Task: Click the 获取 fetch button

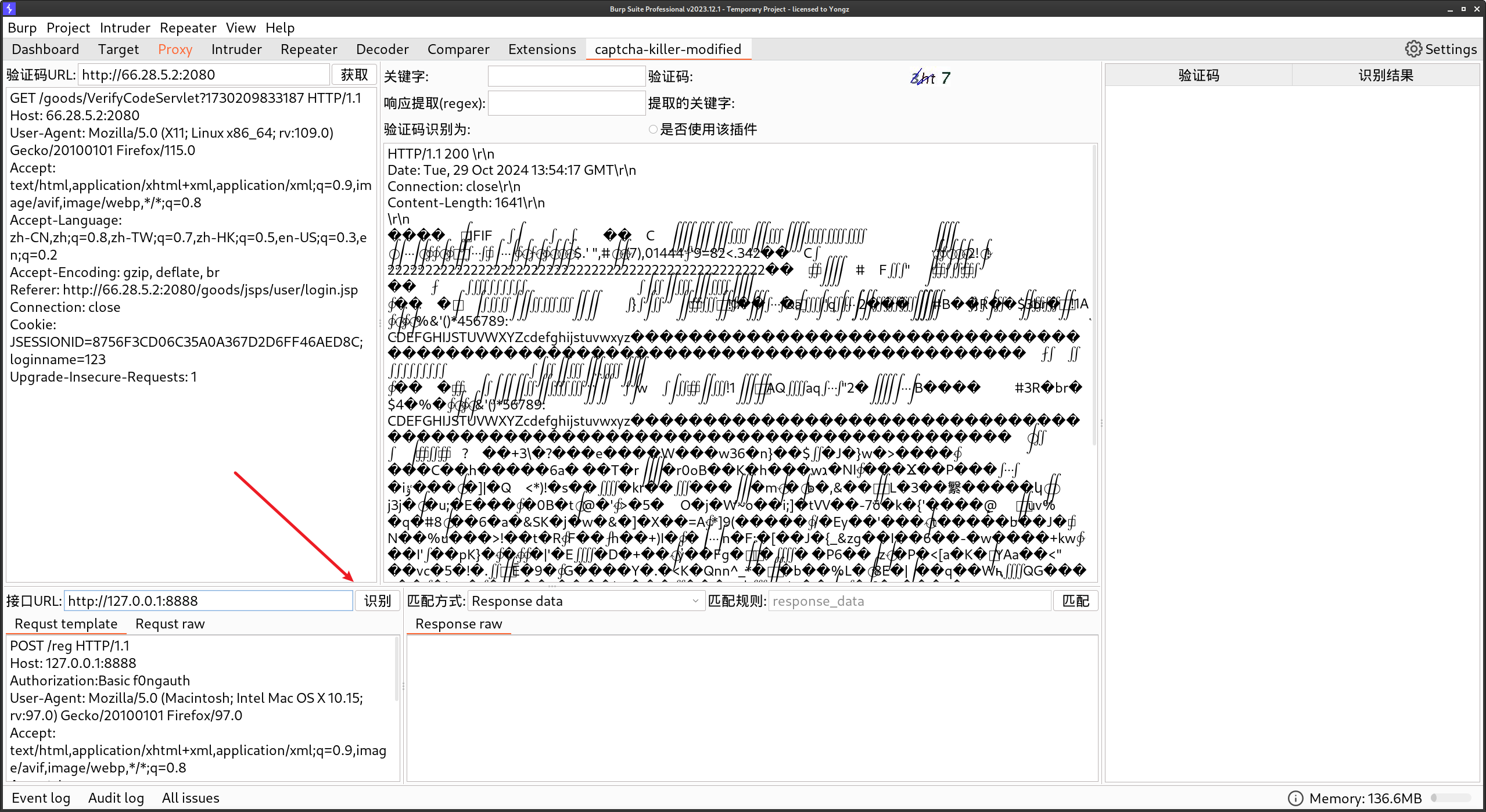Action: [x=354, y=75]
